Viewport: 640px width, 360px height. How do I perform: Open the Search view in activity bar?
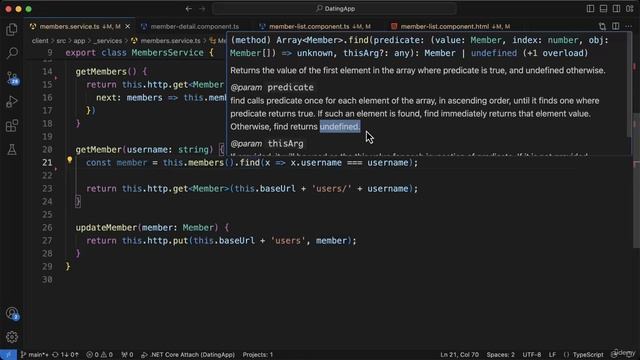click(12, 53)
